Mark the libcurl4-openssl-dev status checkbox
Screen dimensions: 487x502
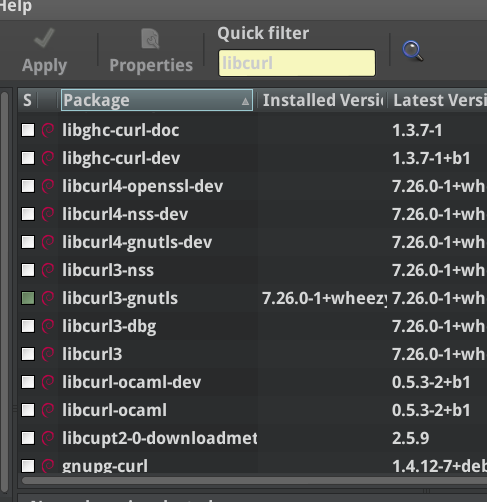(28, 186)
